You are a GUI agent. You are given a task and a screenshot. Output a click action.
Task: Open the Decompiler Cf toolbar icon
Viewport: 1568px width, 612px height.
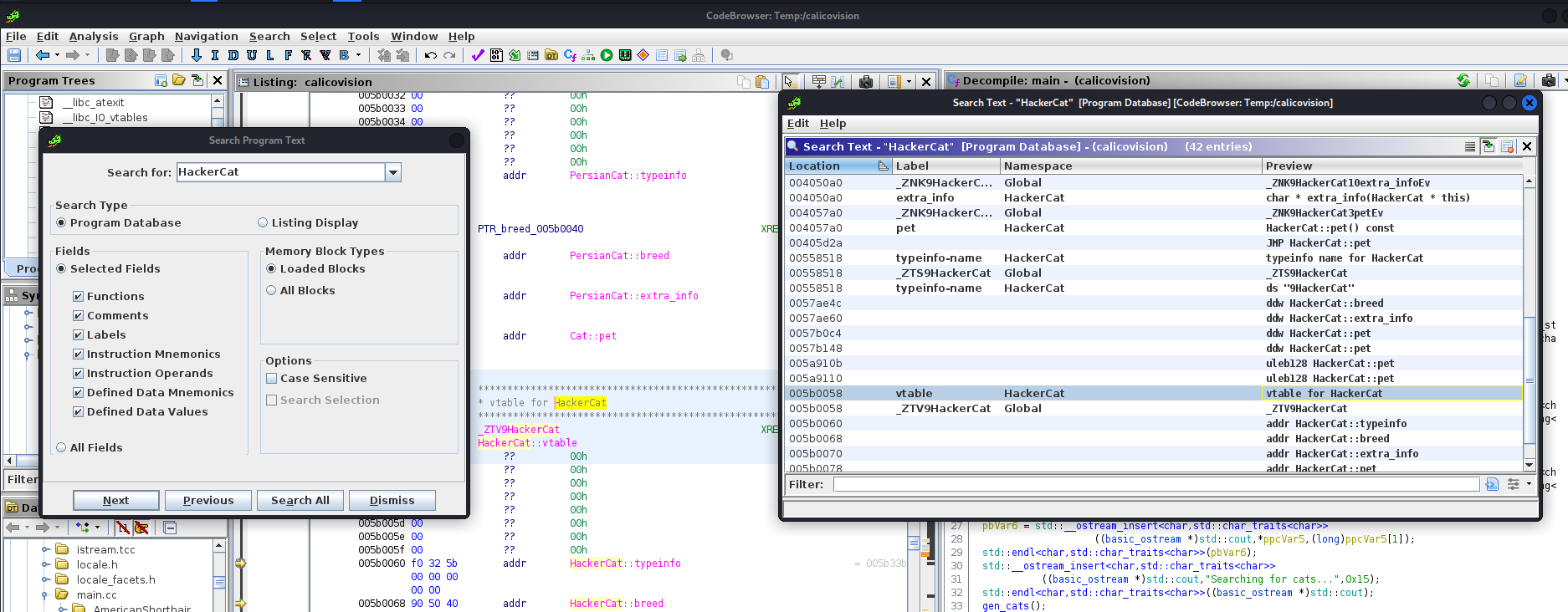pos(570,55)
